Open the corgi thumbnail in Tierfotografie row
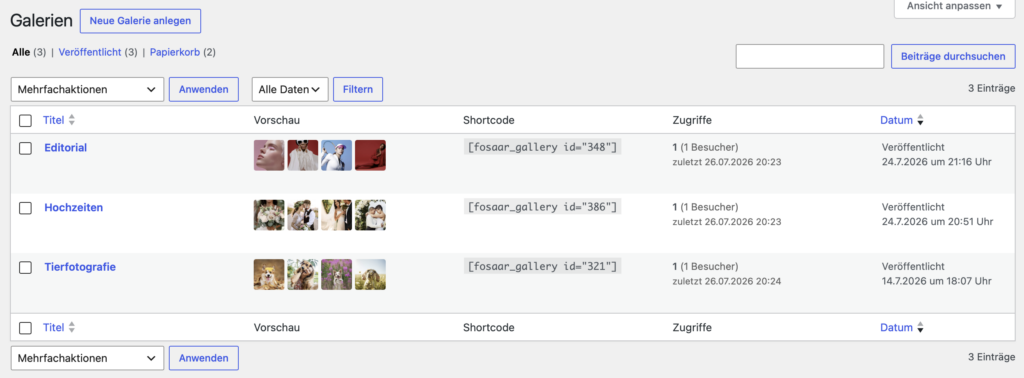The image size is (1024, 378). tap(269, 274)
